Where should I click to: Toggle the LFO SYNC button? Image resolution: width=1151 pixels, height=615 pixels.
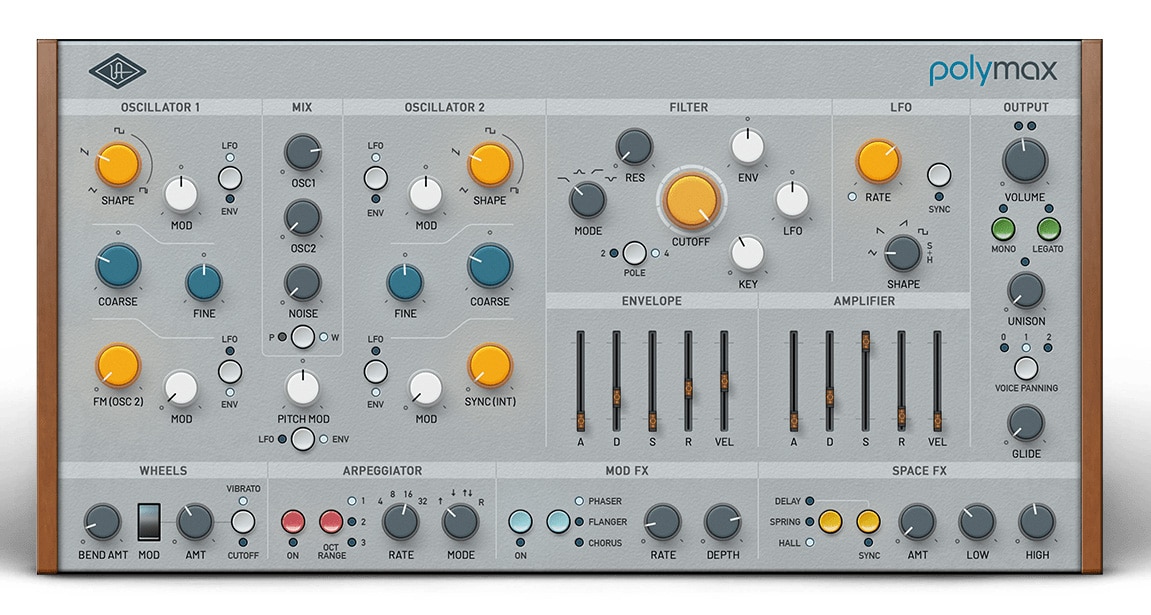939,175
